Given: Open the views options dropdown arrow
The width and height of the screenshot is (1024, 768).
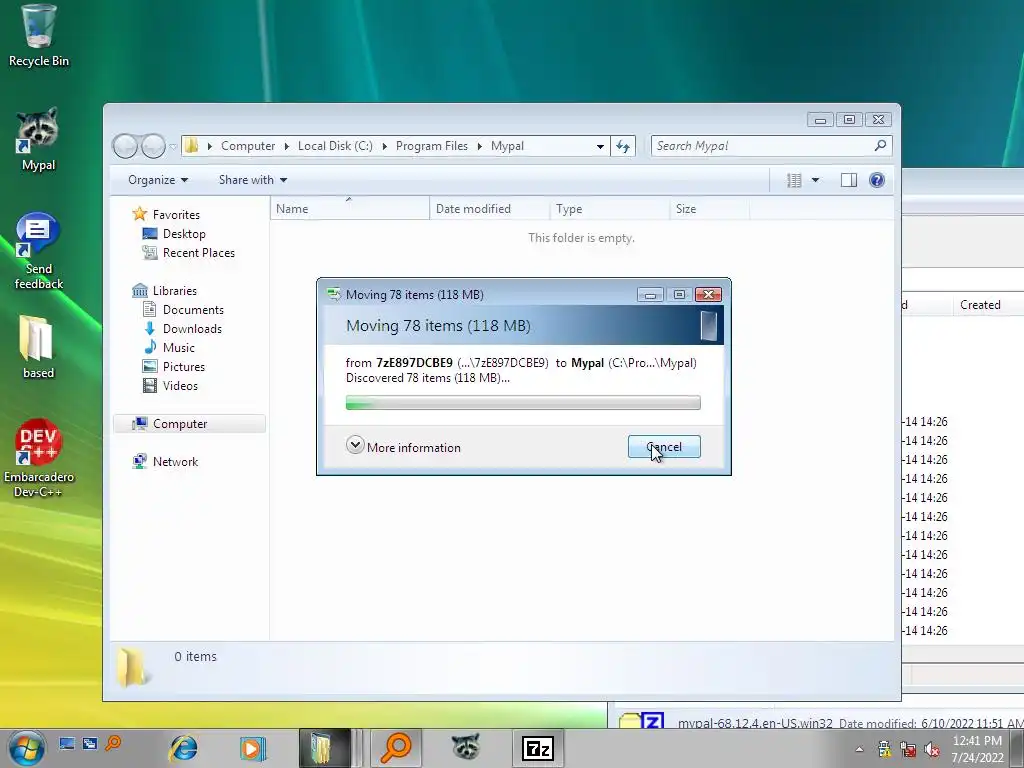Looking at the screenshot, I should 815,180.
